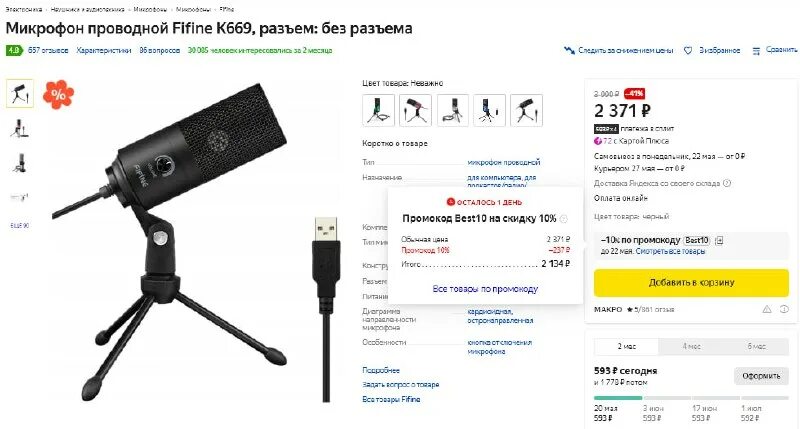Open promo code info icon in popup
The image size is (800, 429).
564,219
